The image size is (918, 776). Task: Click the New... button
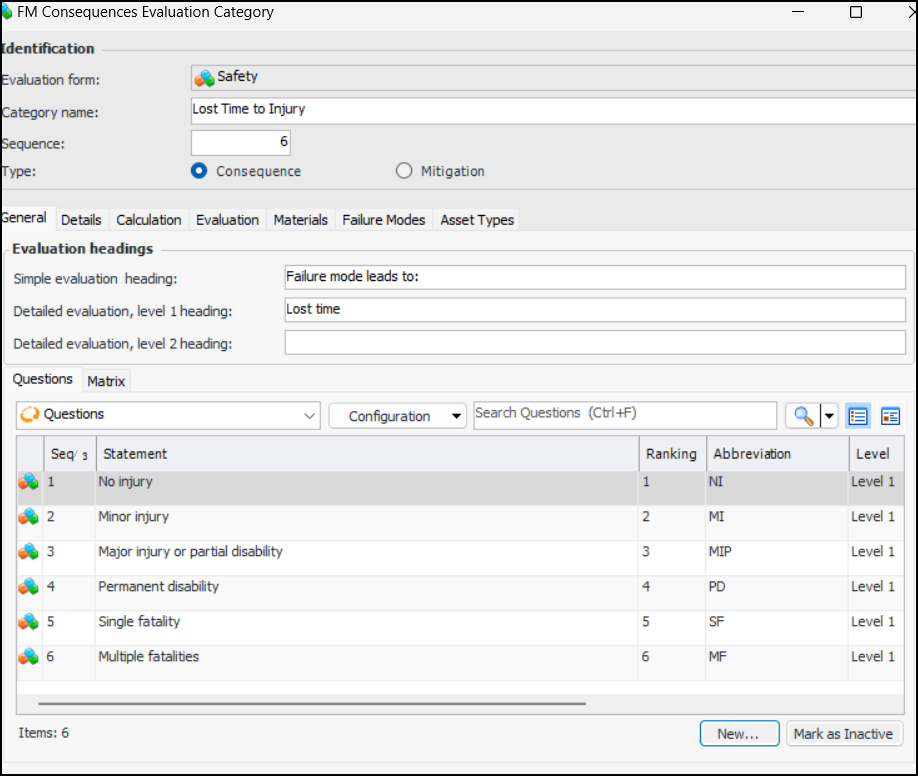739,734
